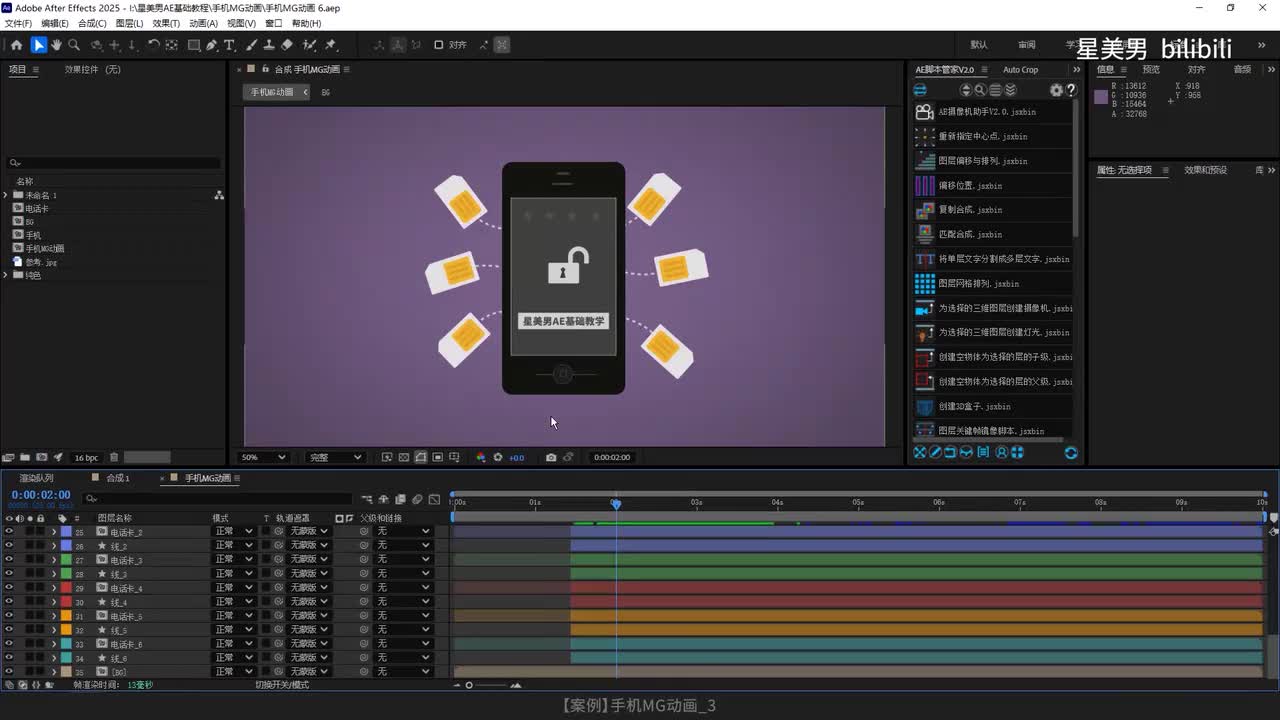Delete selected project item with trash icon

click(114, 457)
